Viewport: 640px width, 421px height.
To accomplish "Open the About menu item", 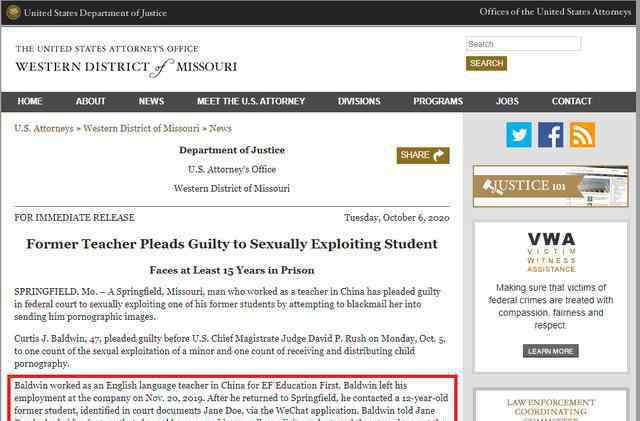I will click(x=91, y=101).
